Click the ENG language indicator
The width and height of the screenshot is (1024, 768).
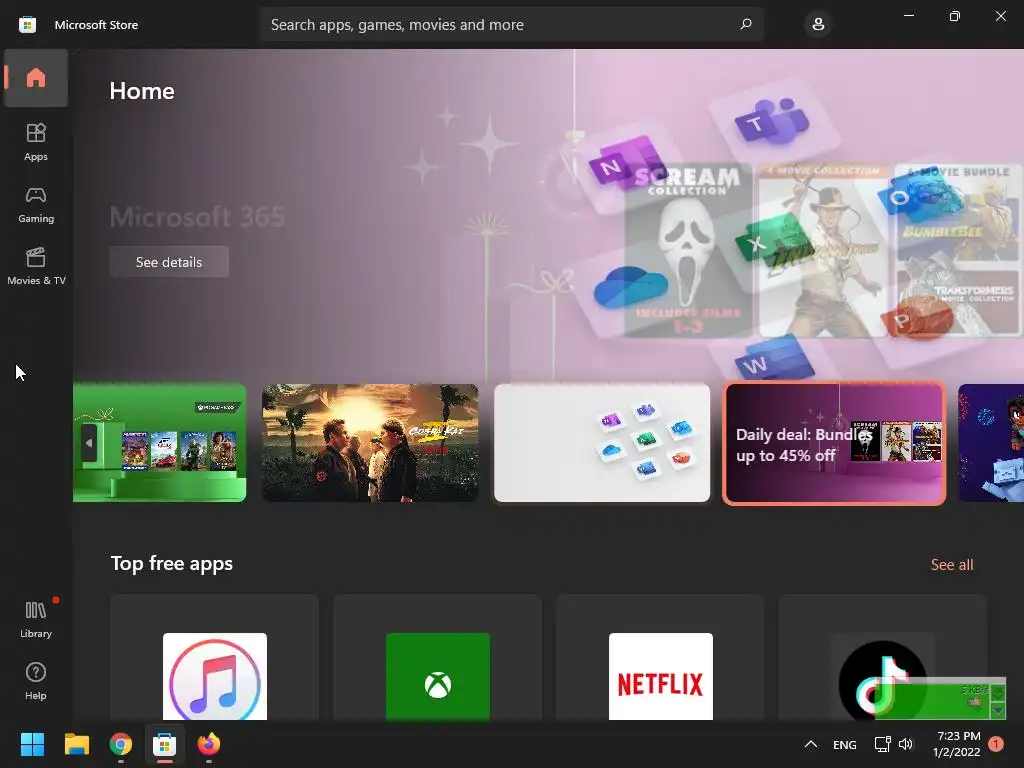(844, 744)
